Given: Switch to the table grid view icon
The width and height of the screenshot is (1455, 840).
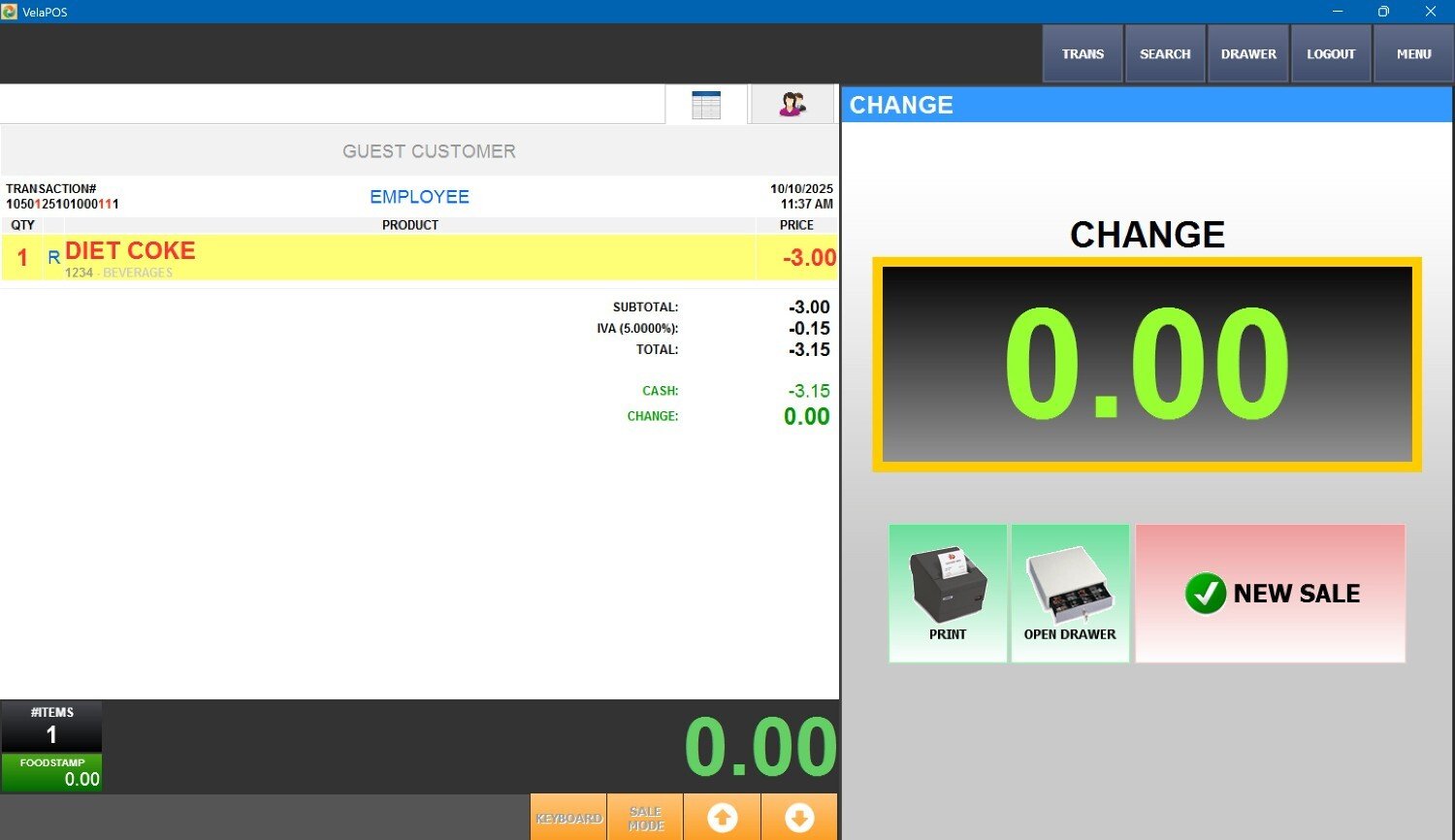Looking at the screenshot, I should tap(706, 105).
